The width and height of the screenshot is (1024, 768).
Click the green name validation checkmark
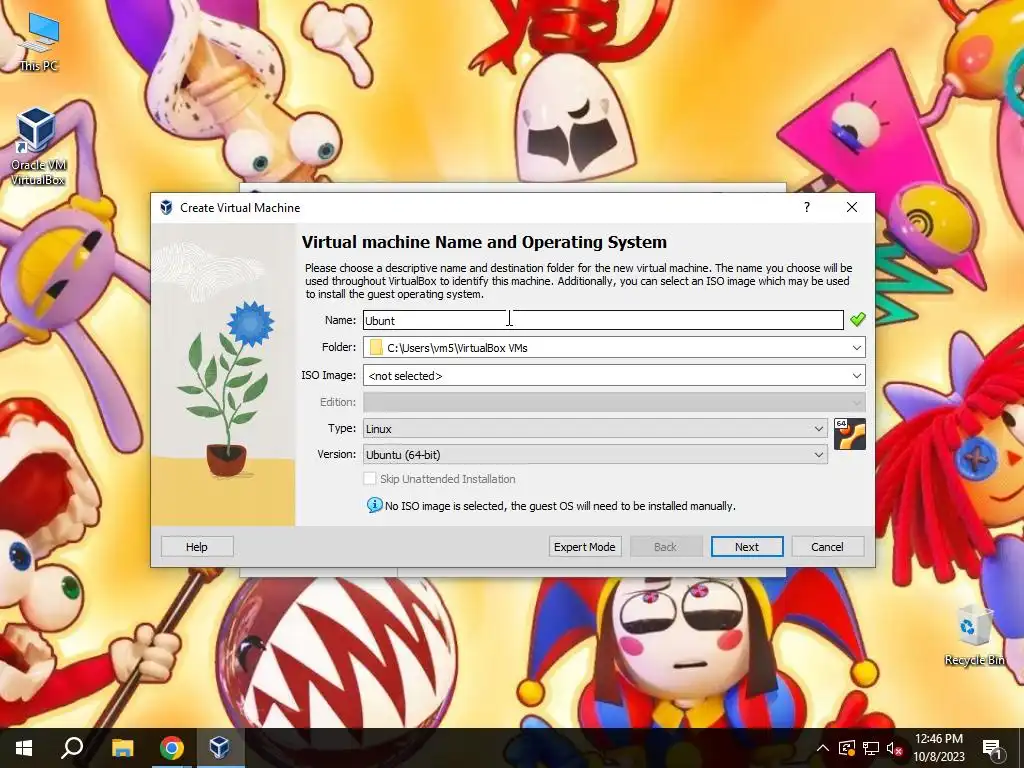pyautogui.click(x=857, y=319)
